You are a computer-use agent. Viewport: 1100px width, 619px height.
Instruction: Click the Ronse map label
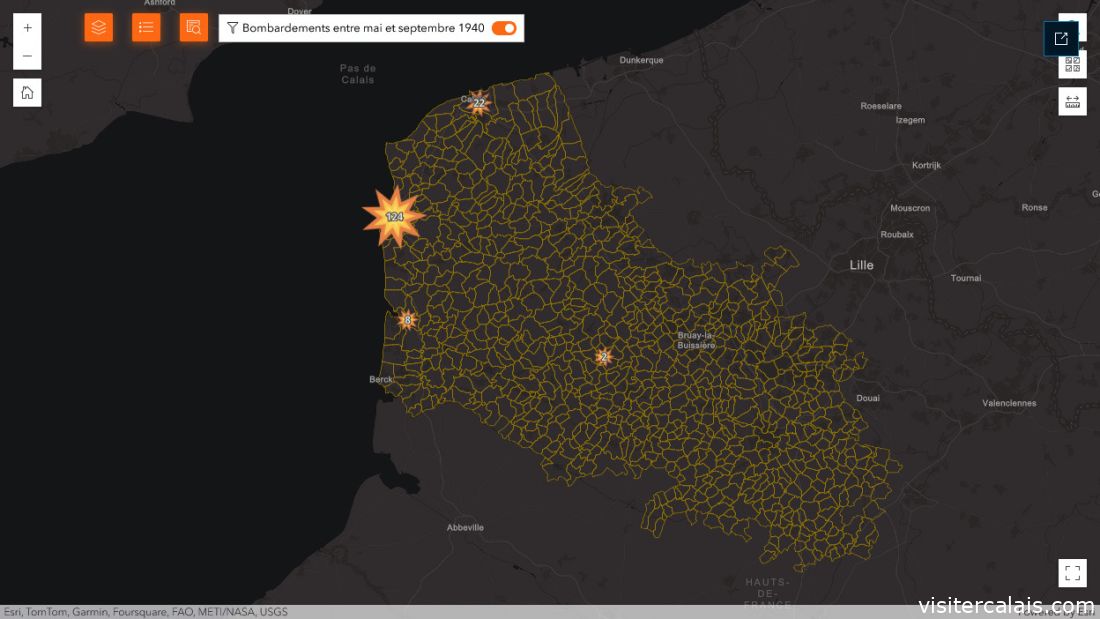click(x=1035, y=208)
